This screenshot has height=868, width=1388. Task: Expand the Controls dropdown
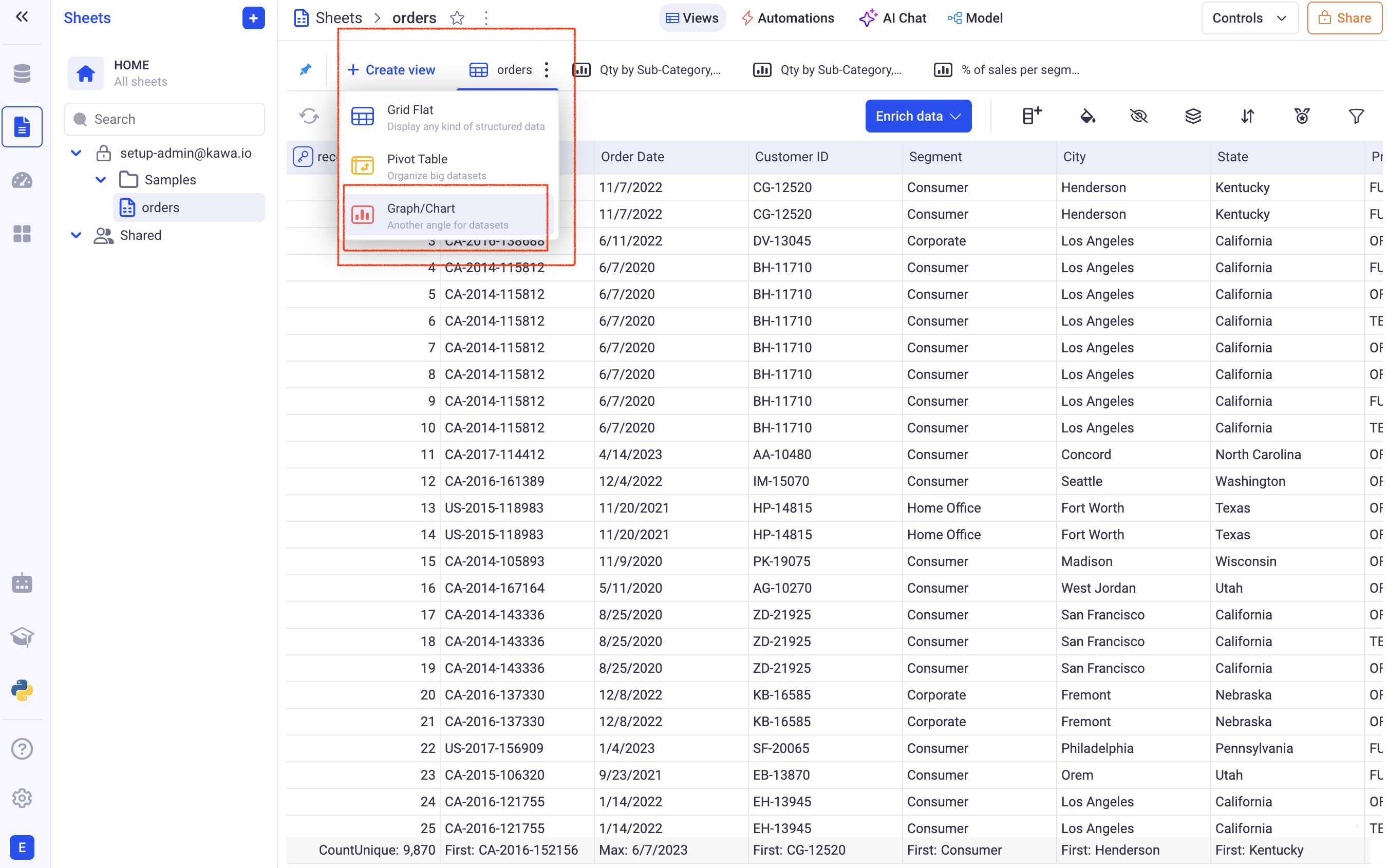click(x=1249, y=18)
